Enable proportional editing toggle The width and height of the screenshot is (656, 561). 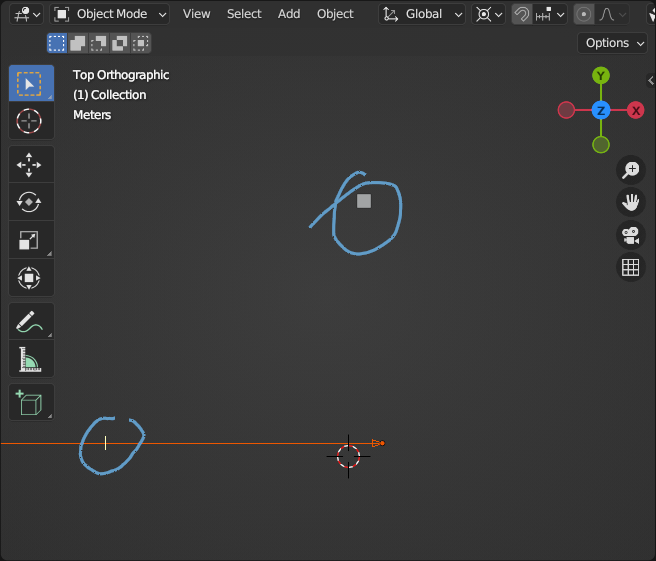pyautogui.click(x=584, y=14)
